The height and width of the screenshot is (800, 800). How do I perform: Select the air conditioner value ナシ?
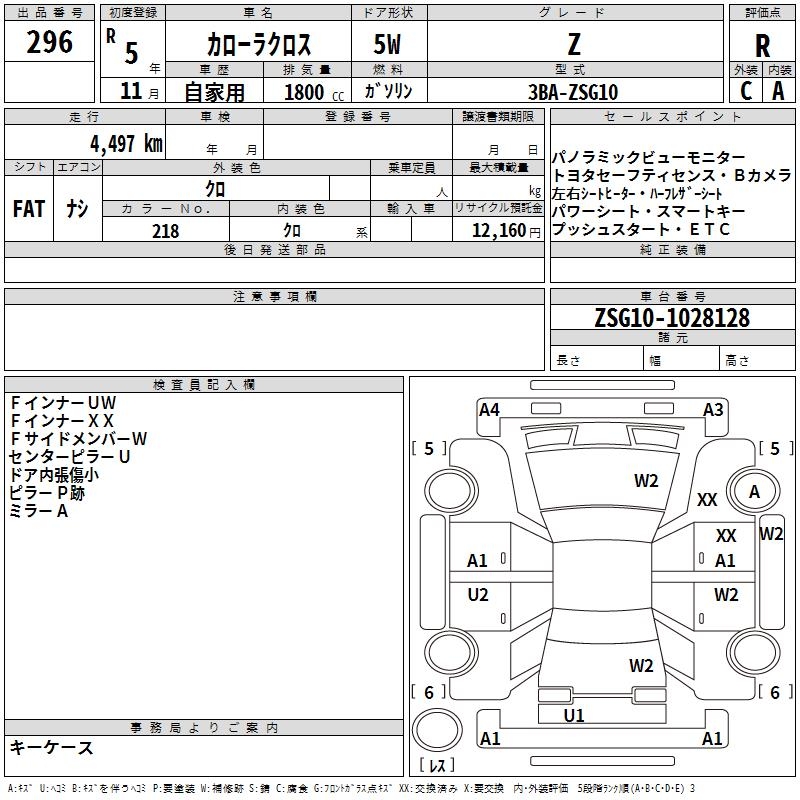pos(77,208)
